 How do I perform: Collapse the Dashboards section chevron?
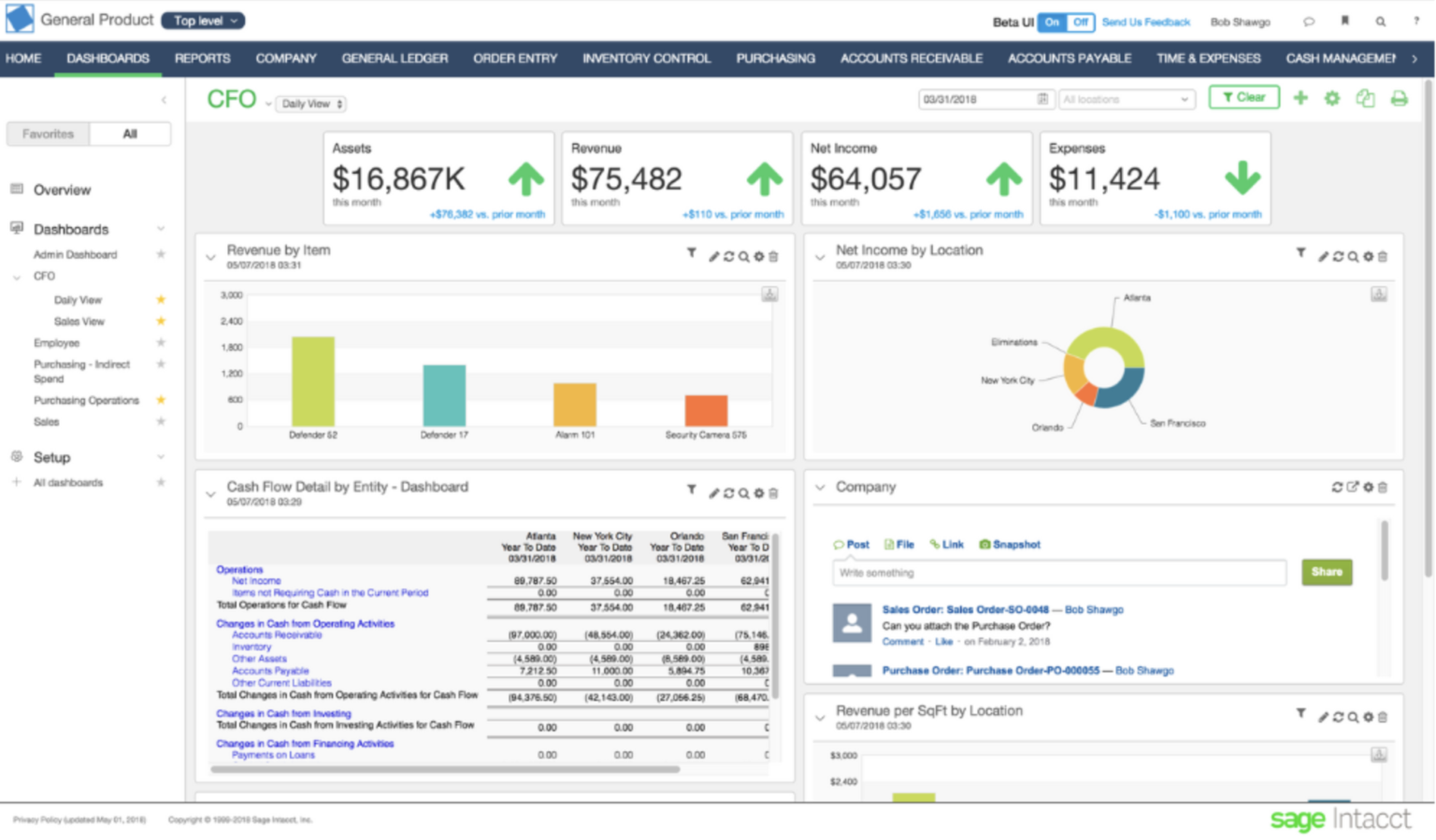pyautogui.click(x=160, y=229)
